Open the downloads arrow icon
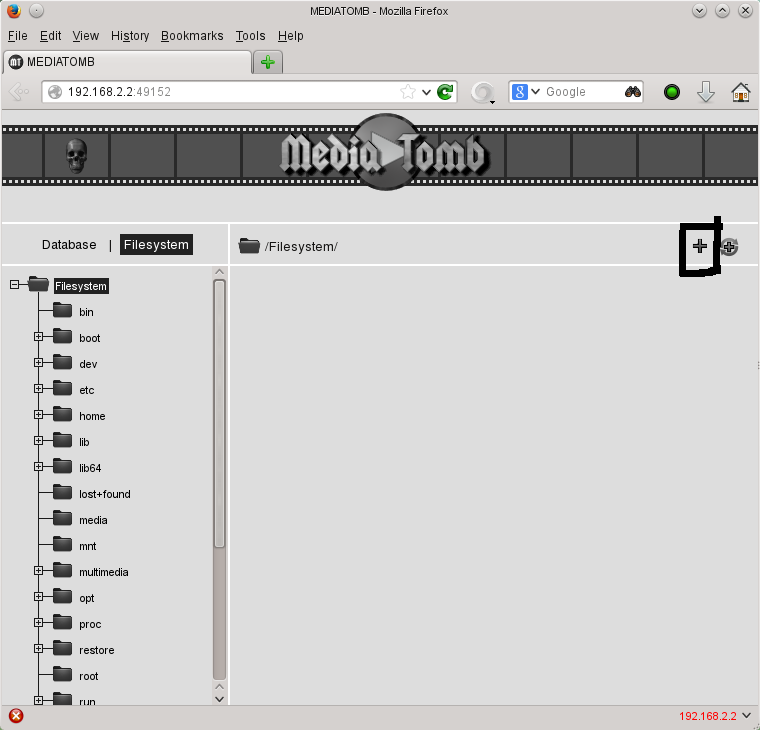Viewport: 760px width, 730px height. (x=706, y=92)
